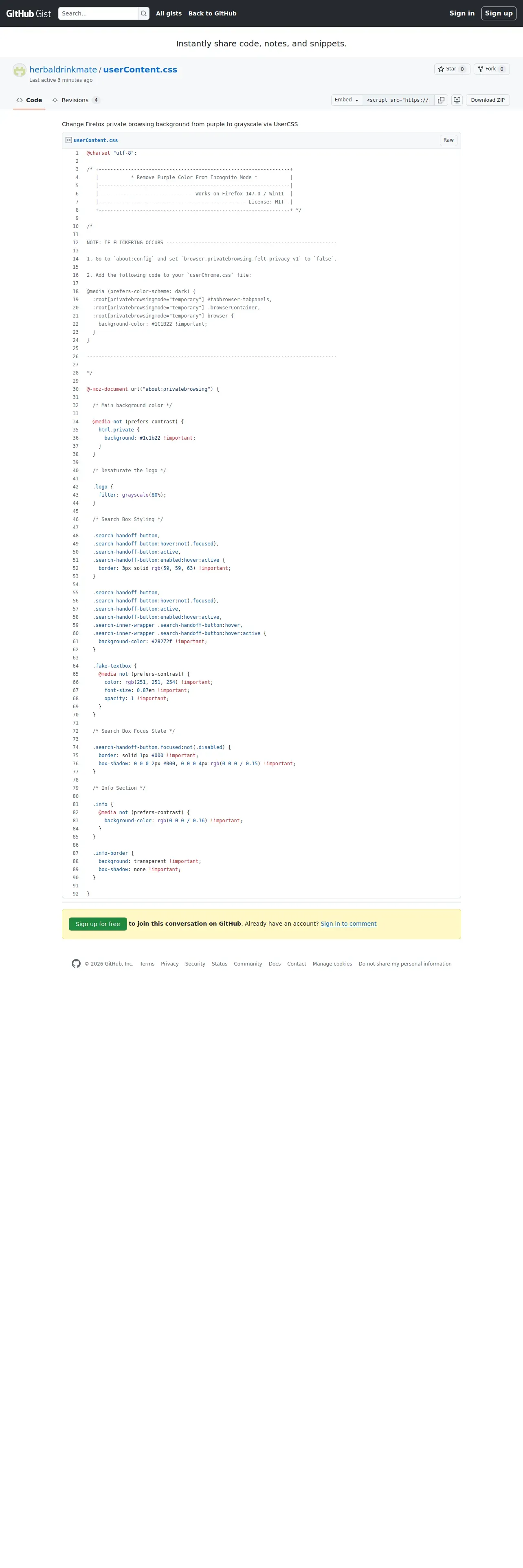Download ZIP of the gist
Viewport: 523px width, 1568px height.
click(488, 100)
